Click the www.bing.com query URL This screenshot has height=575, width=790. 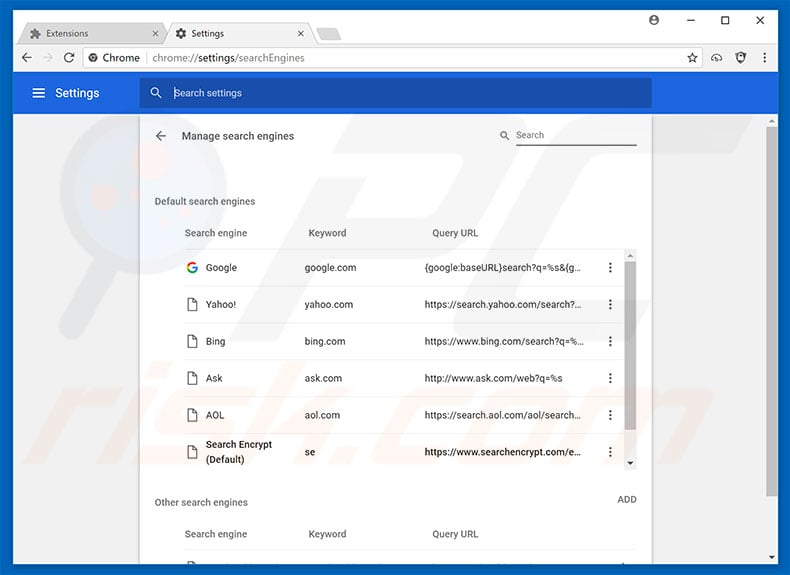[x=504, y=341]
